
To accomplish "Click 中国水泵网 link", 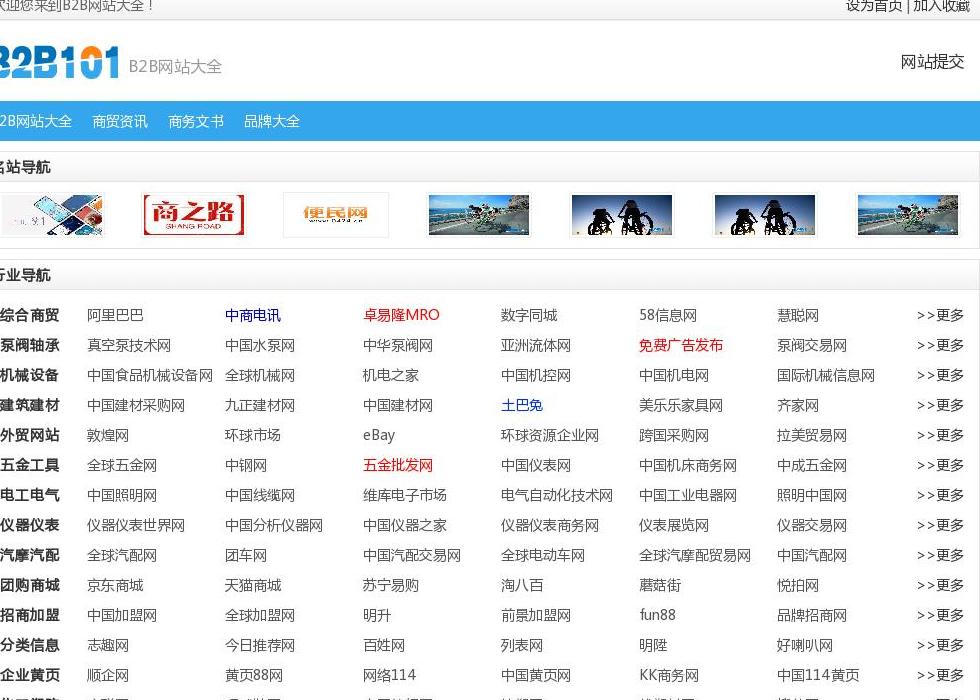I will click(260, 345).
